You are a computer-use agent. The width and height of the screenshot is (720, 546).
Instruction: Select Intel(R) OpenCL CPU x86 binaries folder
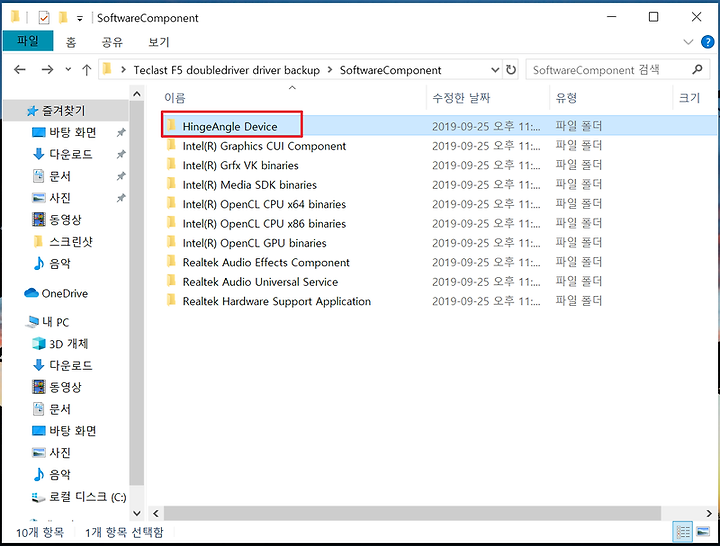(264, 224)
